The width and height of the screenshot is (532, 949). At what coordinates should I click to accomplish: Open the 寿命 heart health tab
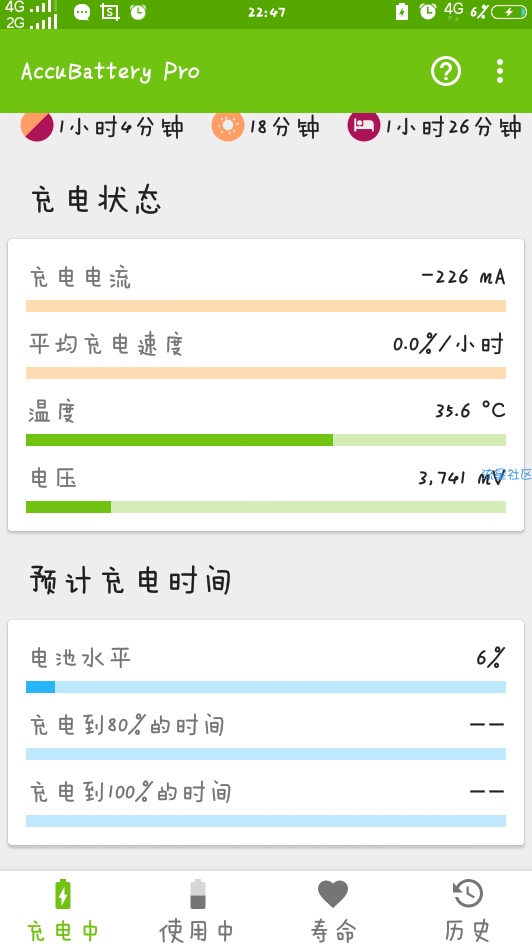click(332, 911)
